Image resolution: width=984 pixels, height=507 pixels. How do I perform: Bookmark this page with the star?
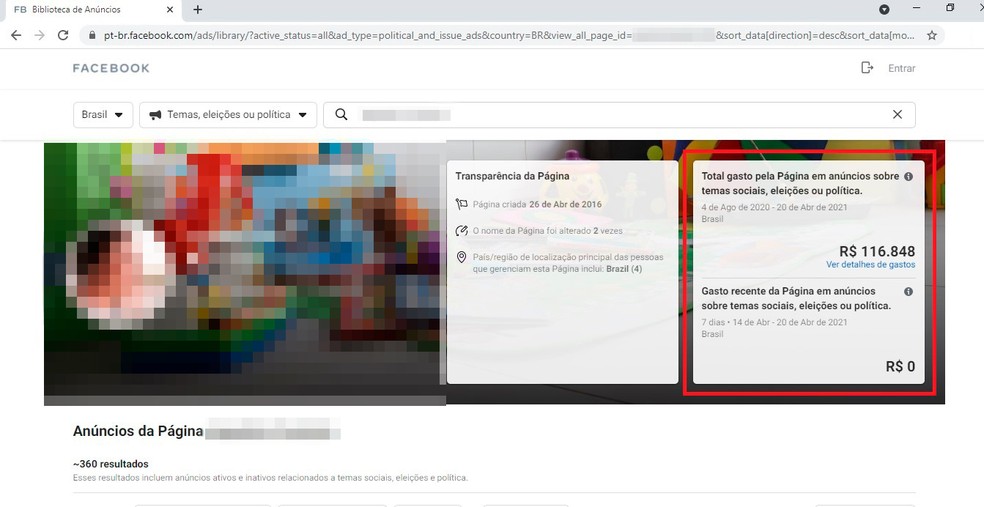pos(932,35)
